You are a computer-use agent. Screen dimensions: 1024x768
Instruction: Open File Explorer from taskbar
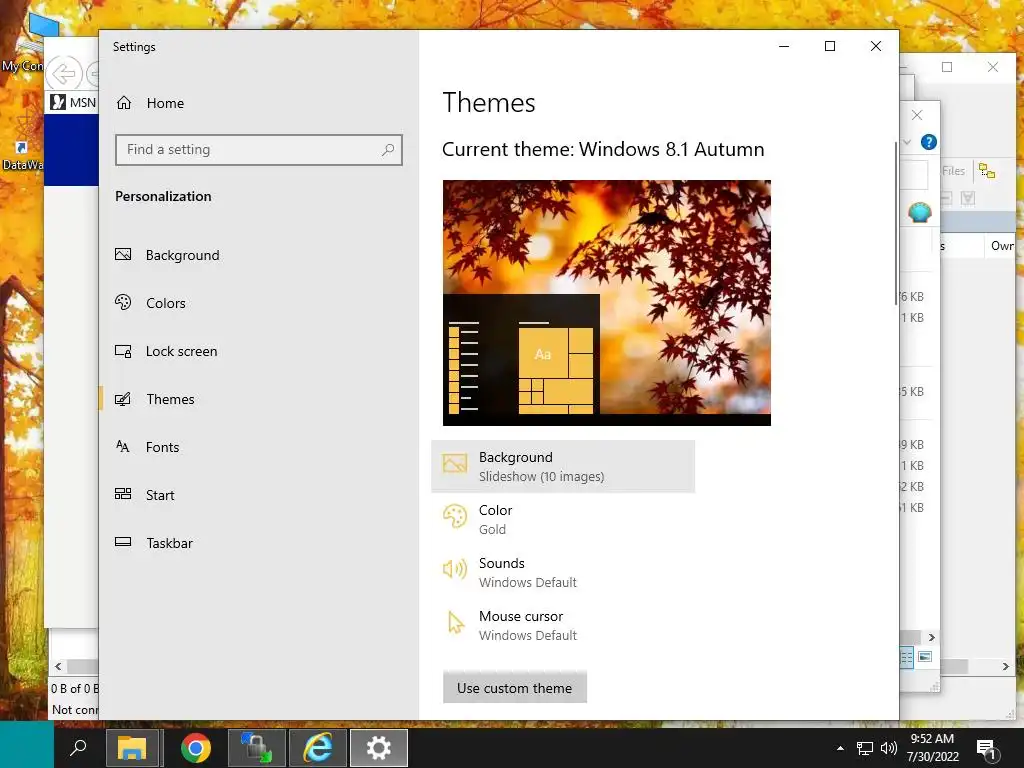(x=132, y=747)
